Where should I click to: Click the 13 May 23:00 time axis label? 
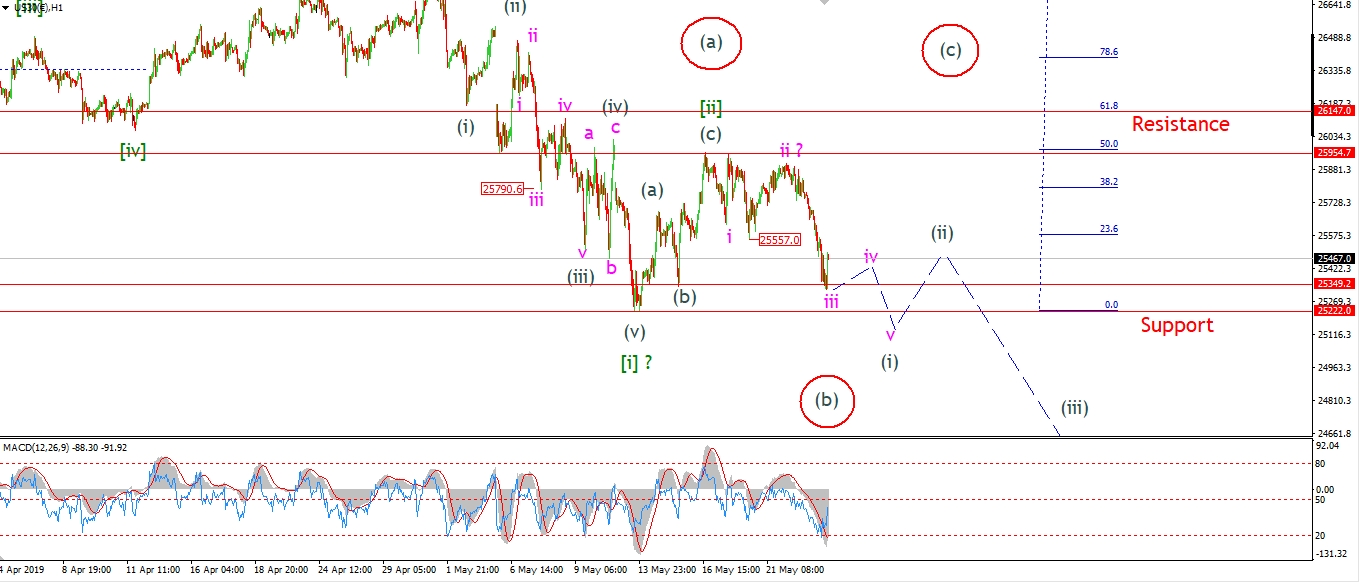[x=668, y=570]
